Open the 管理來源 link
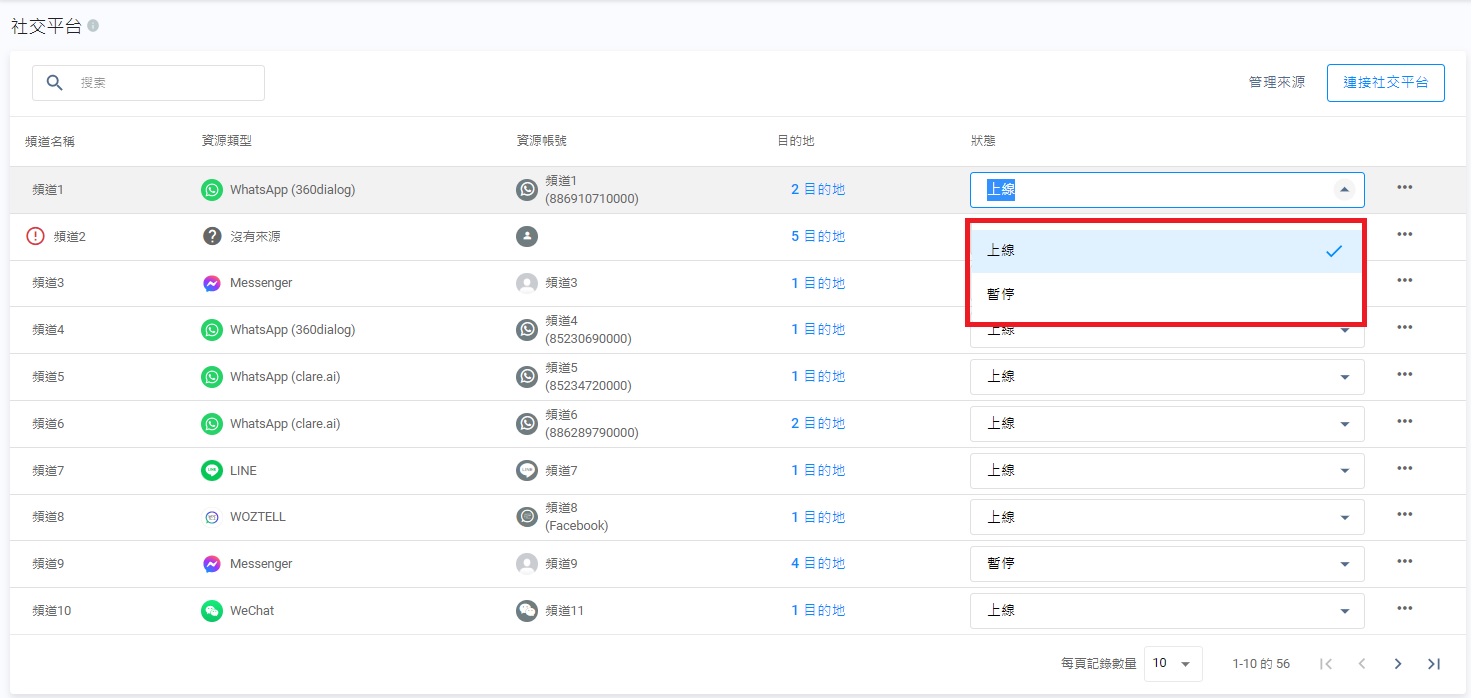Screen dimensions: 1472x698 click(1276, 83)
